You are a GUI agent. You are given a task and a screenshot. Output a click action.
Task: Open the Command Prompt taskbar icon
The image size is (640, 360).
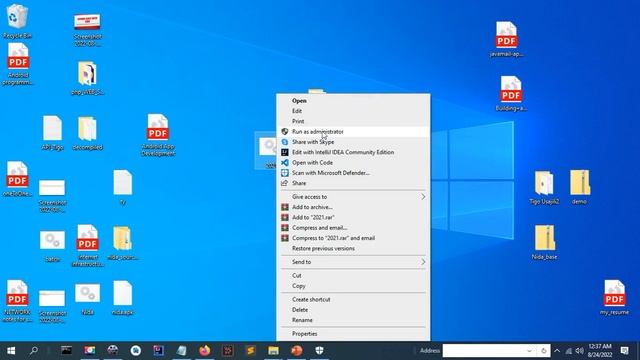66,350
